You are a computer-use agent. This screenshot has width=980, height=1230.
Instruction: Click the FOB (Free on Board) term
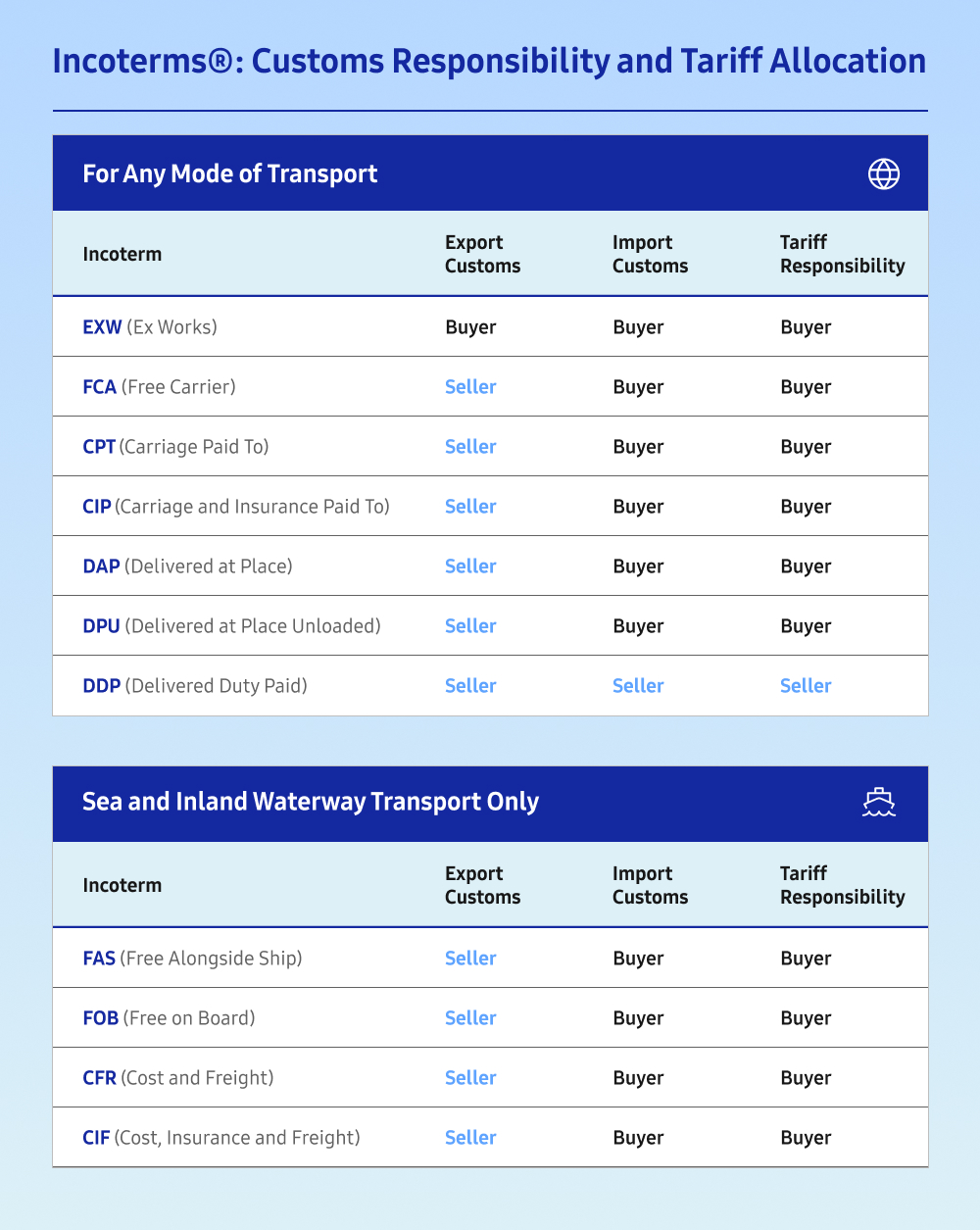tap(169, 1018)
